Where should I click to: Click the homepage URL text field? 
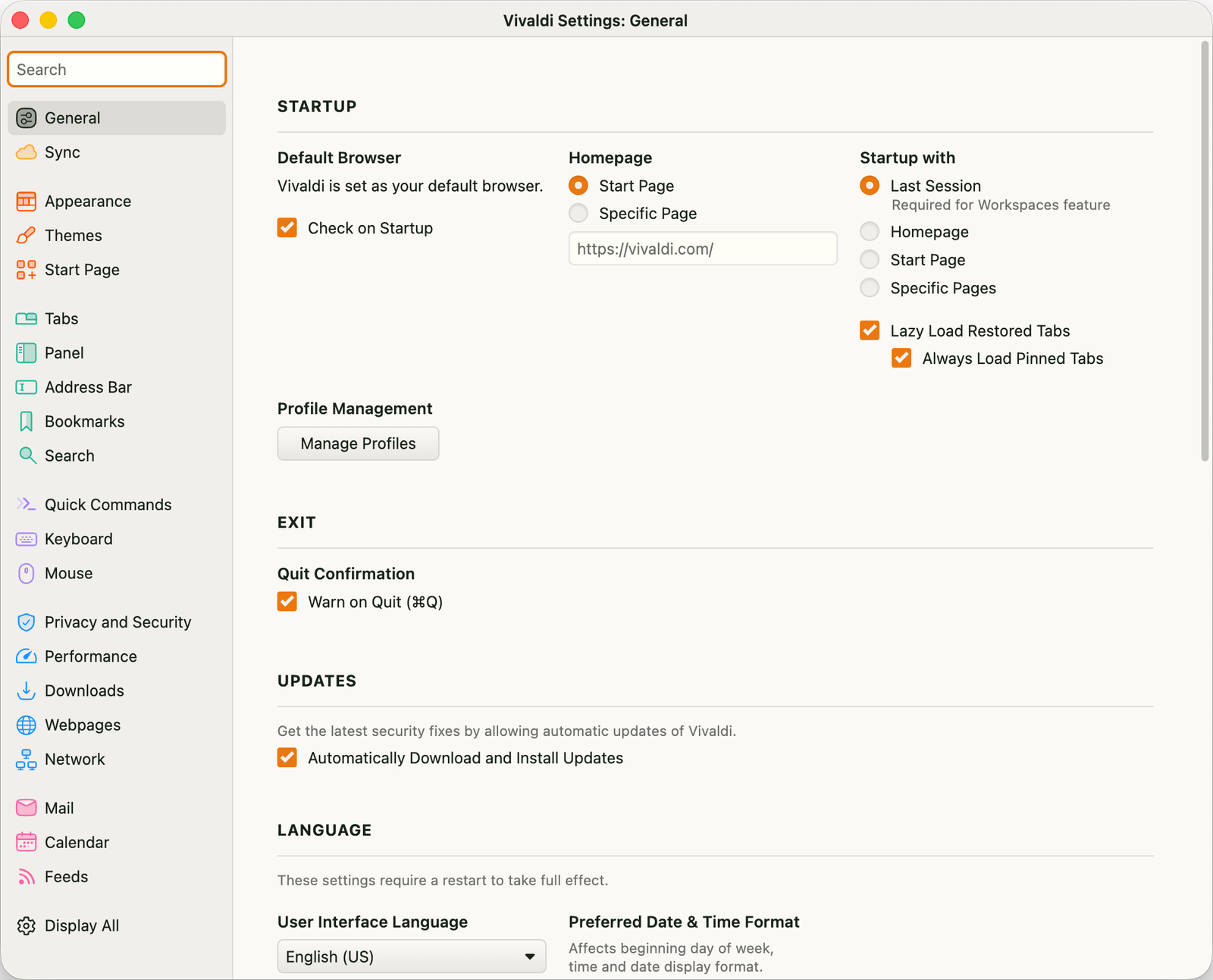pos(702,249)
